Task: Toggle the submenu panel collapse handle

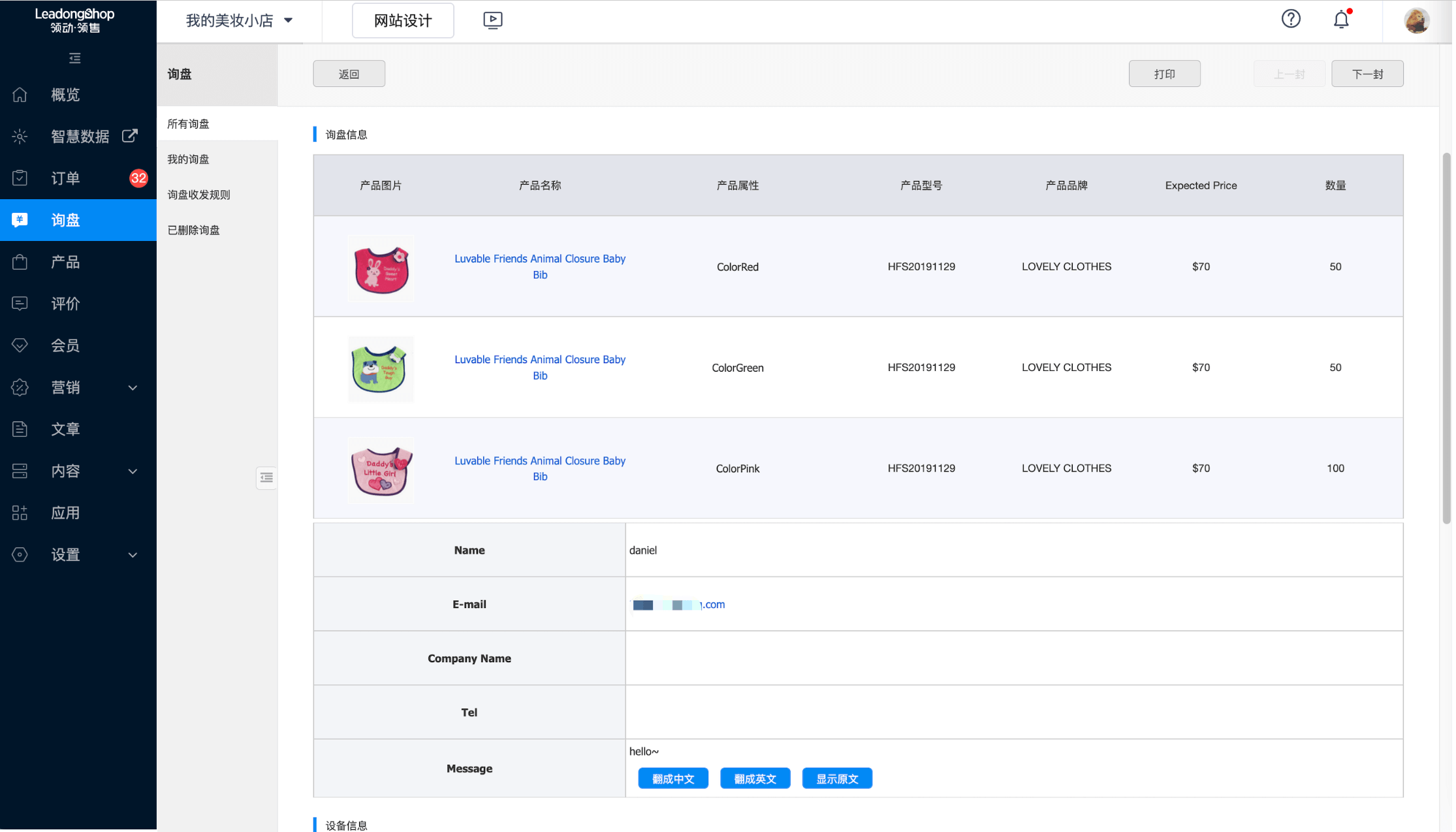Action: [266, 477]
